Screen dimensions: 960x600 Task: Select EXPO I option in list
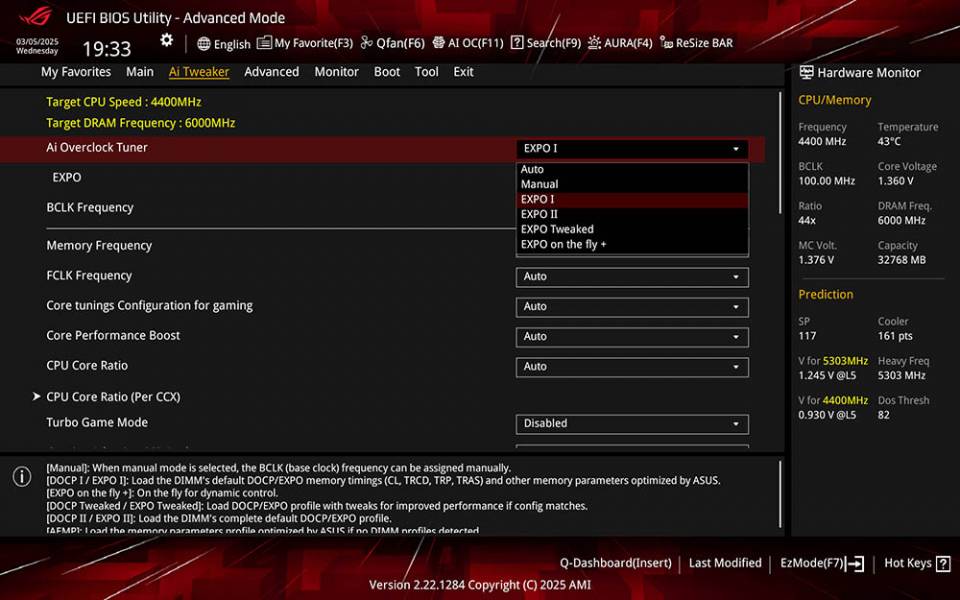[632, 199]
